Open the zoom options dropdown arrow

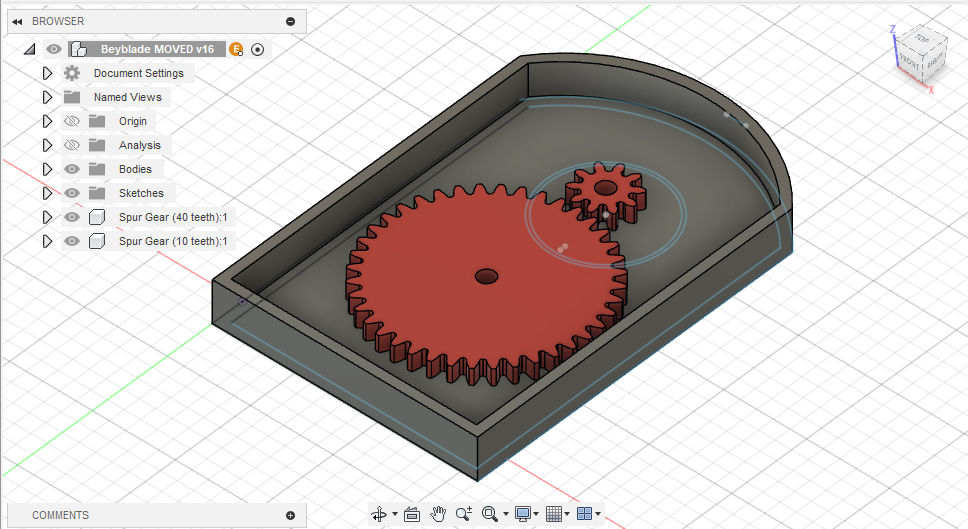point(506,514)
